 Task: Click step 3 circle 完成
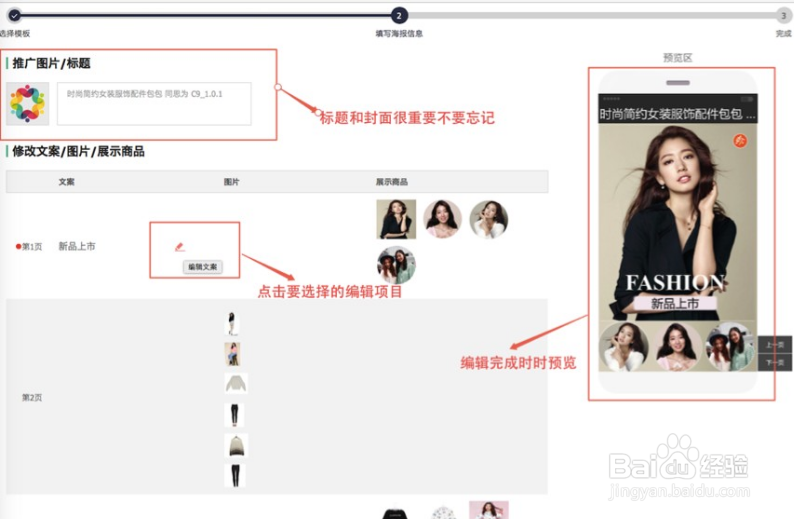click(783, 16)
